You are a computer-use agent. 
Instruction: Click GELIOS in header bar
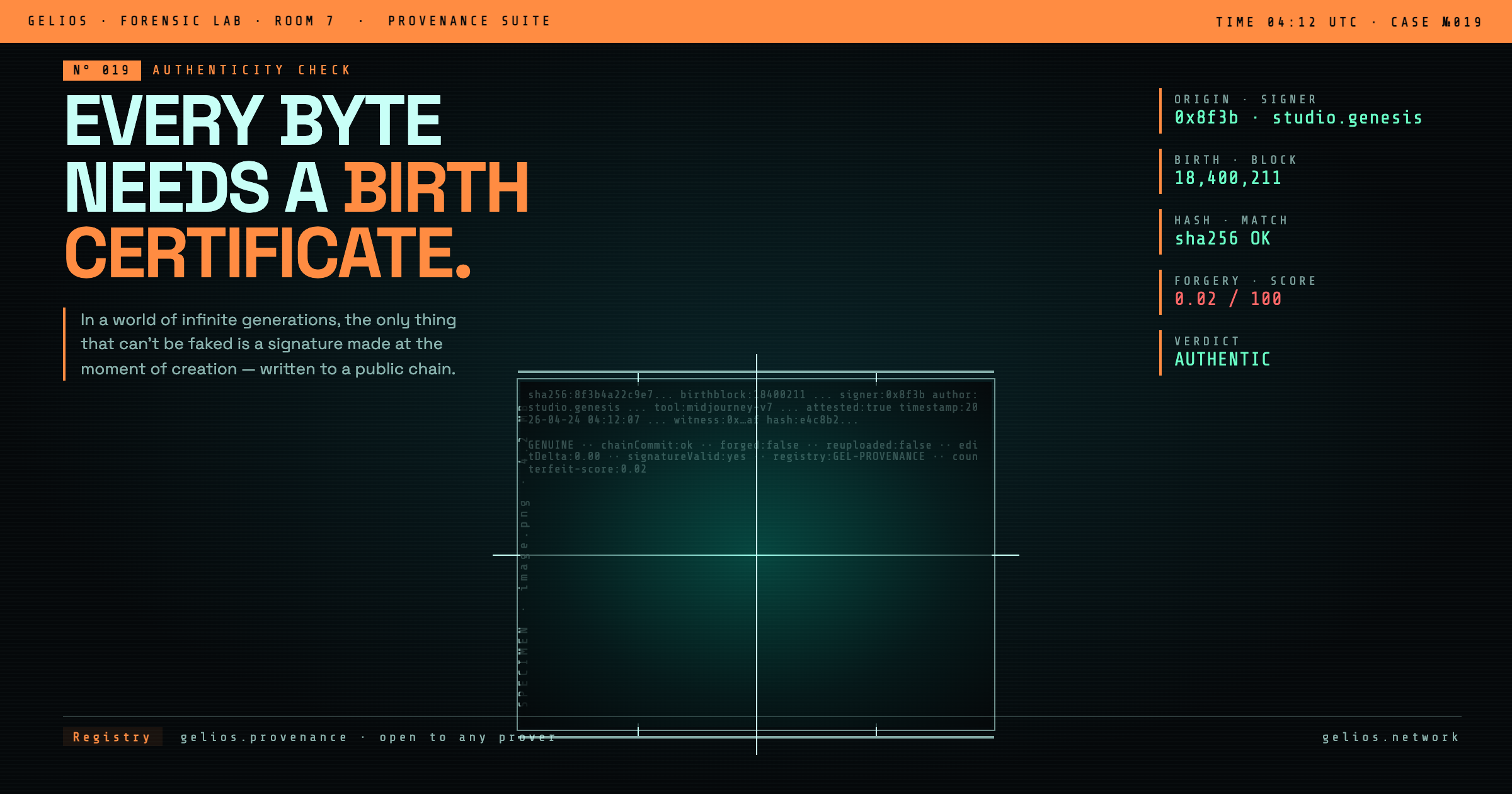[58, 21]
